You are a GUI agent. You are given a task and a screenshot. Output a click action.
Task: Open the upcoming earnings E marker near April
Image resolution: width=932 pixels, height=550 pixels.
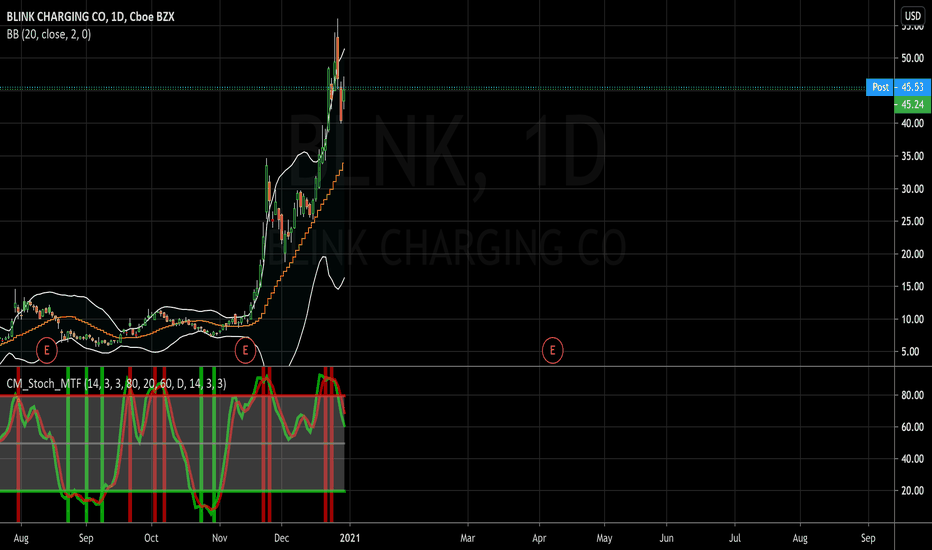(x=552, y=350)
